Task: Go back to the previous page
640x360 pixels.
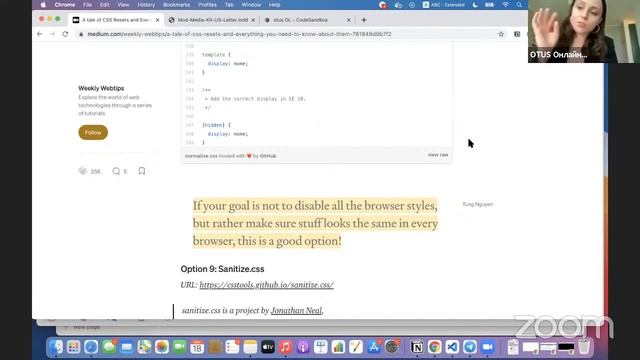Action: point(40,34)
